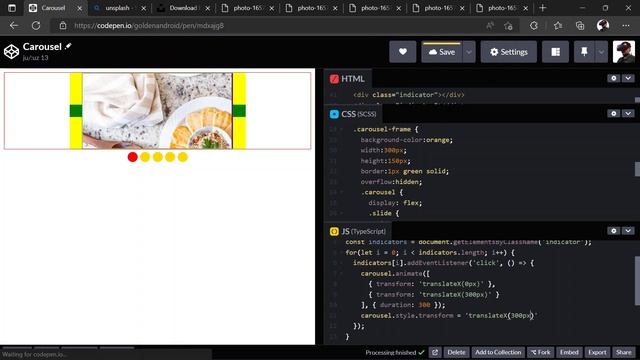
Task: Close the Download tab
Action: click(207, 8)
